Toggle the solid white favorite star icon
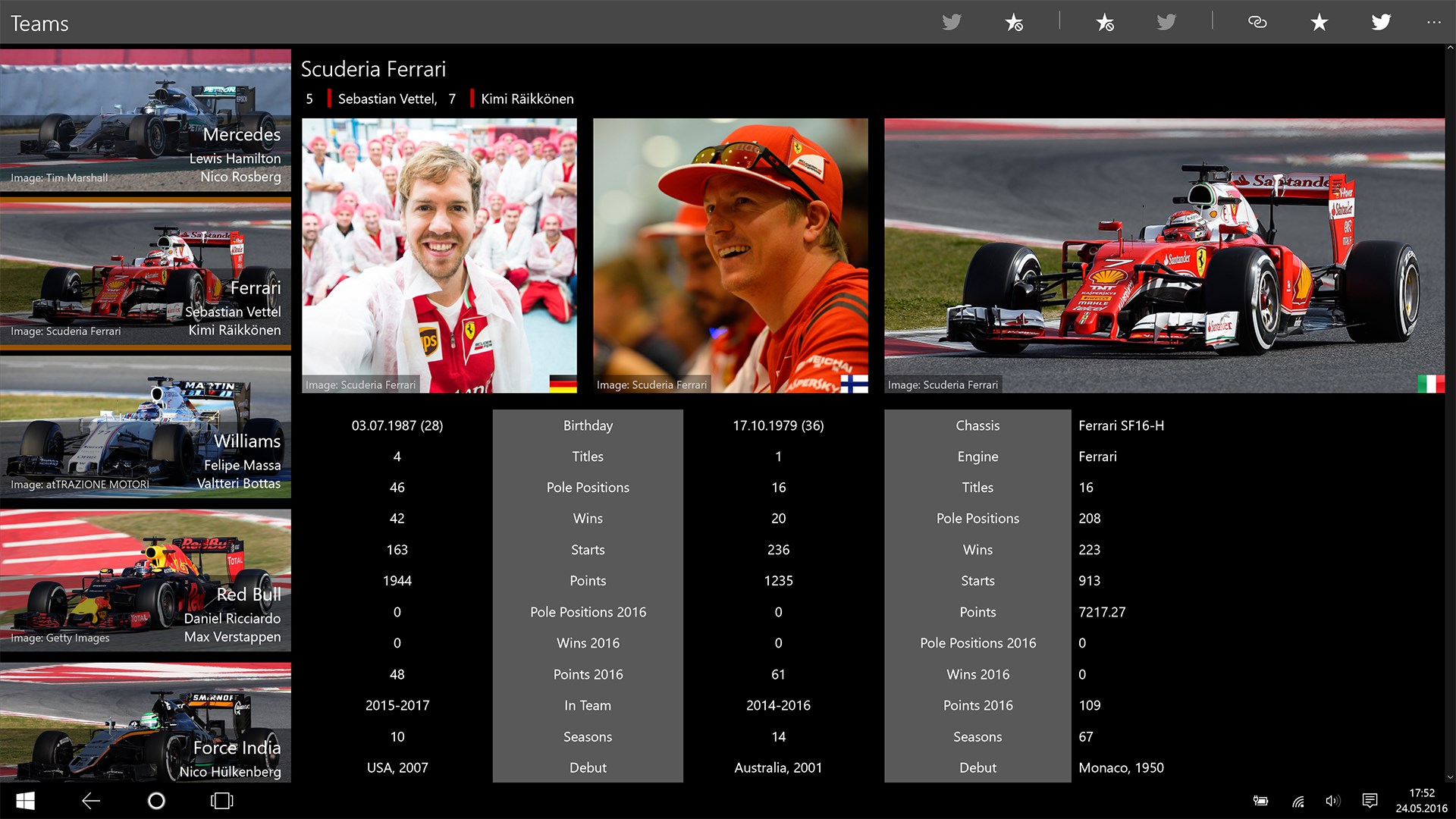The image size is (1456, 819). [x=1319, y=22]
